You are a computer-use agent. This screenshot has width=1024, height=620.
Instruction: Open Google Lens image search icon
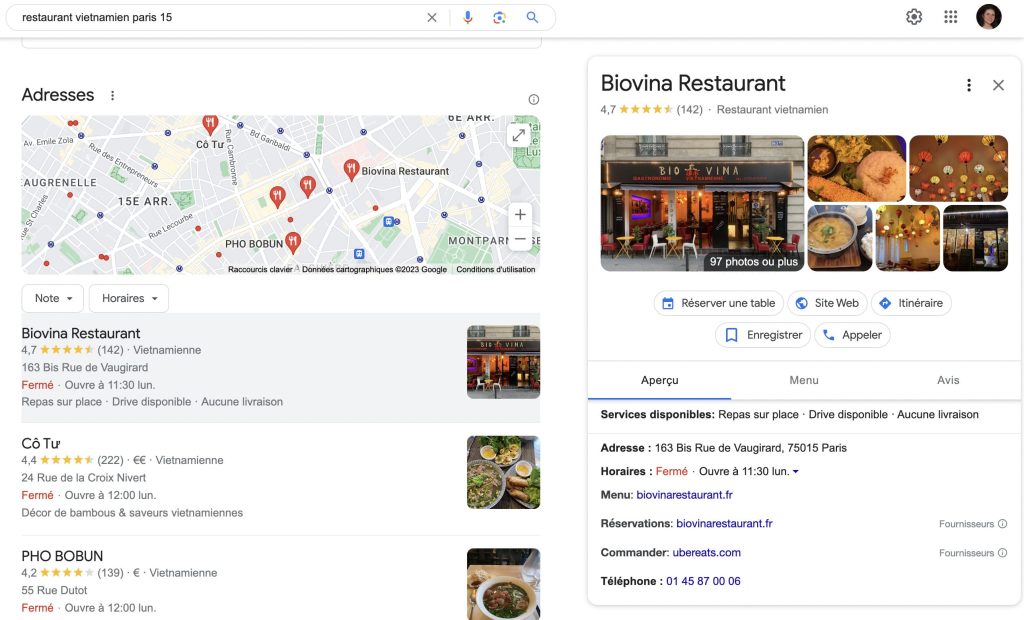pos(500,18)
